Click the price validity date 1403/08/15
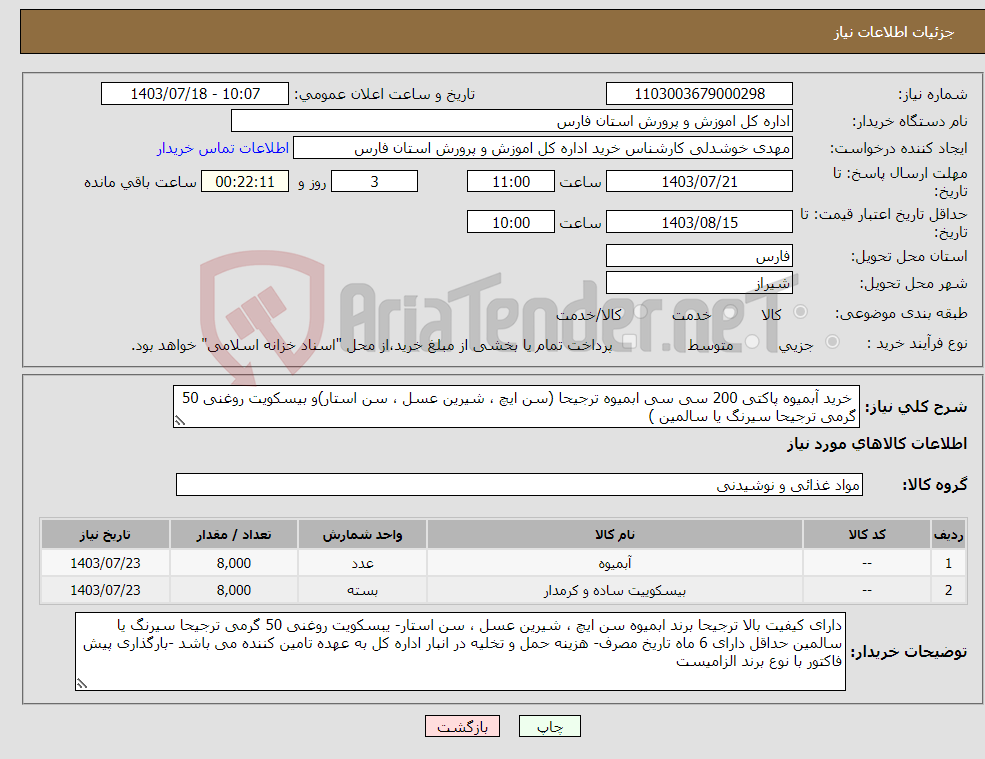985x759 pixels. pyautogui.click(x=699, y=222)
